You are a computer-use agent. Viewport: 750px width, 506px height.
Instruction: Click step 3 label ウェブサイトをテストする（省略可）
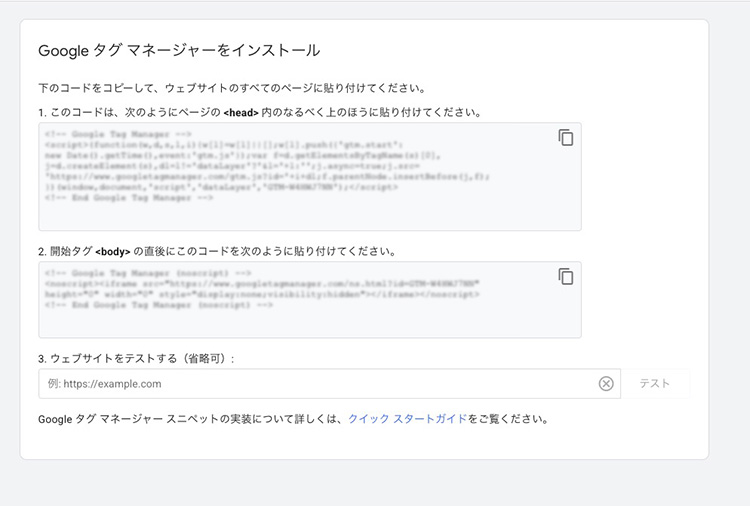(136, 359)
